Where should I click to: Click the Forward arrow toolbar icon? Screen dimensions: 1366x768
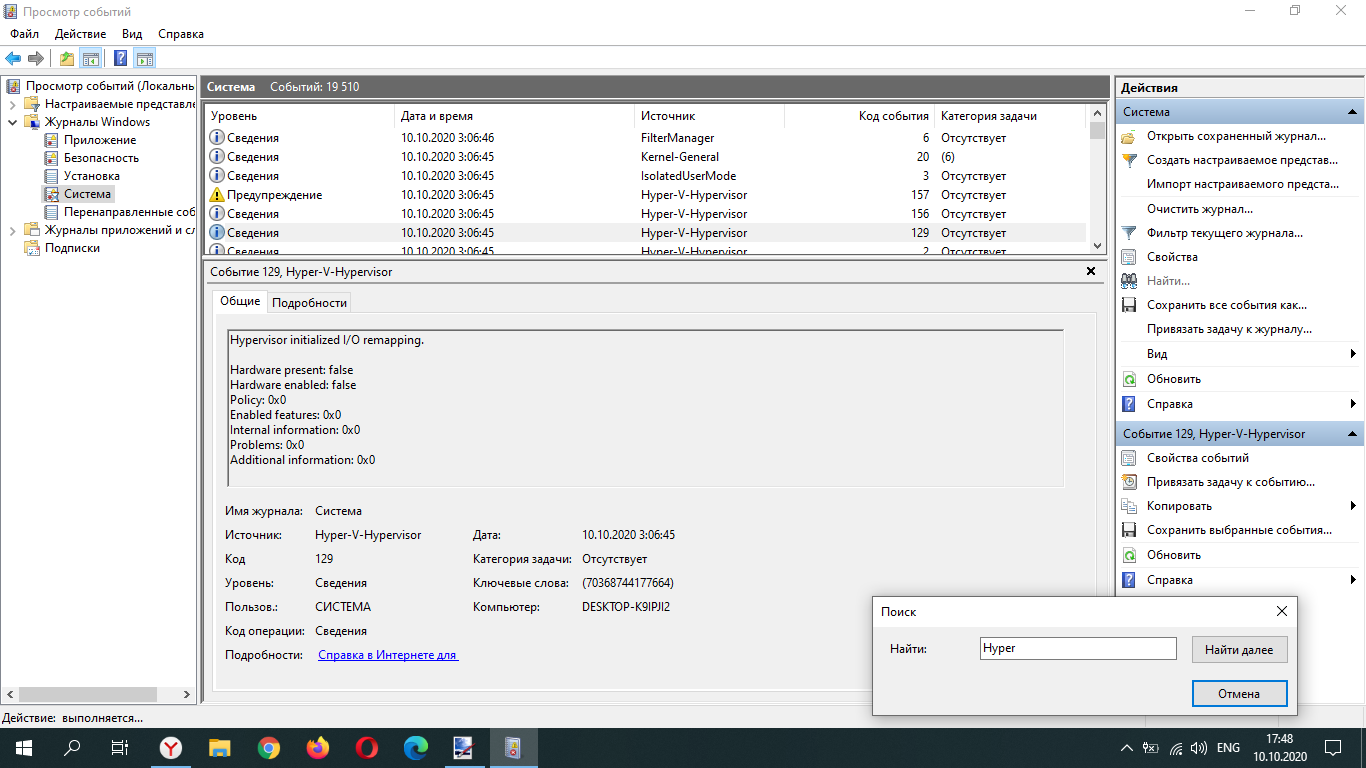coord(36,58)
